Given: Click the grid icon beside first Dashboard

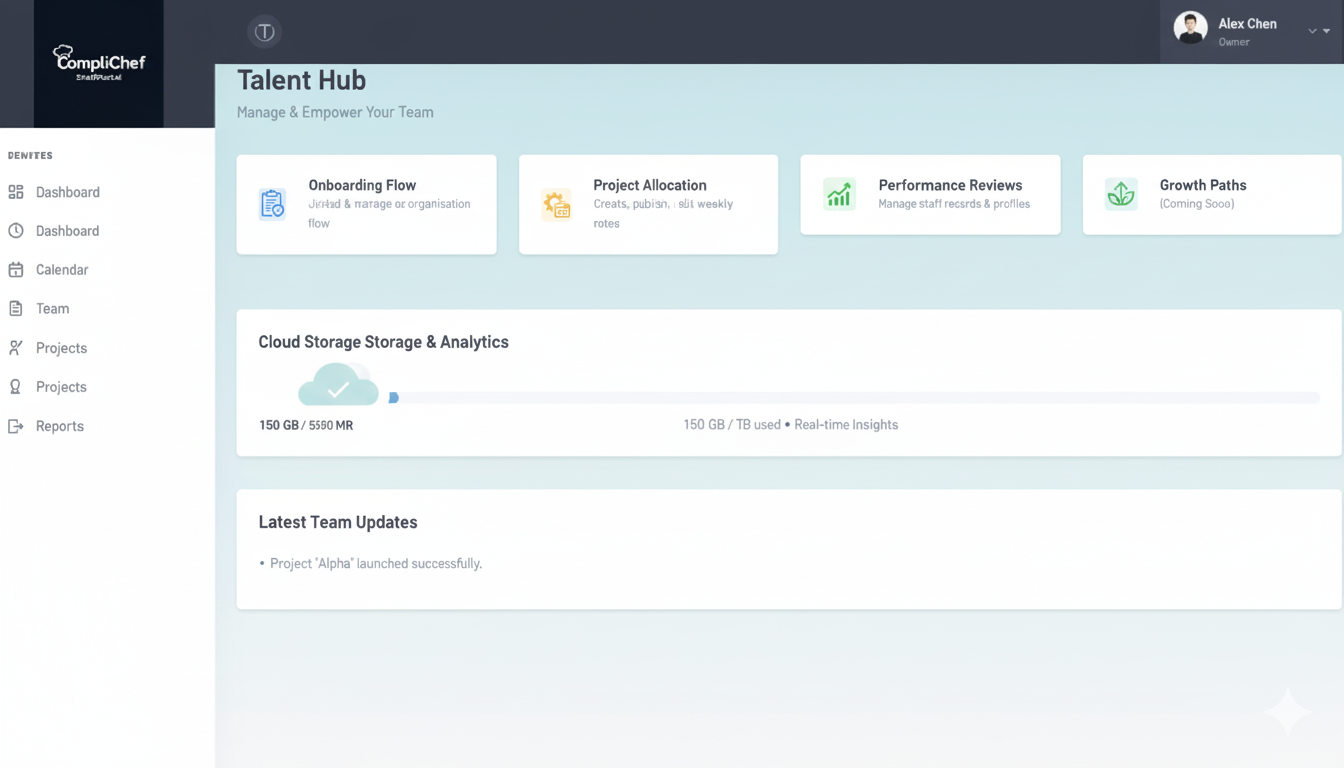Looking at the screenshot, I should 16,192.
